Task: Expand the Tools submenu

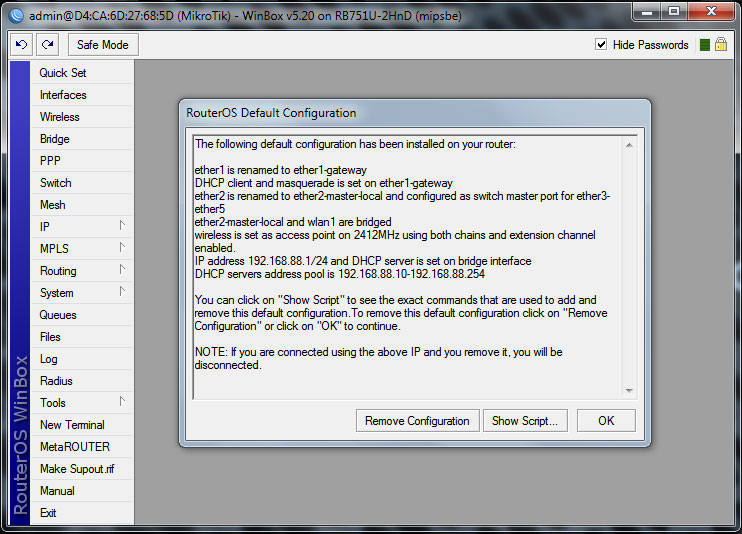Action: (82, 403)
